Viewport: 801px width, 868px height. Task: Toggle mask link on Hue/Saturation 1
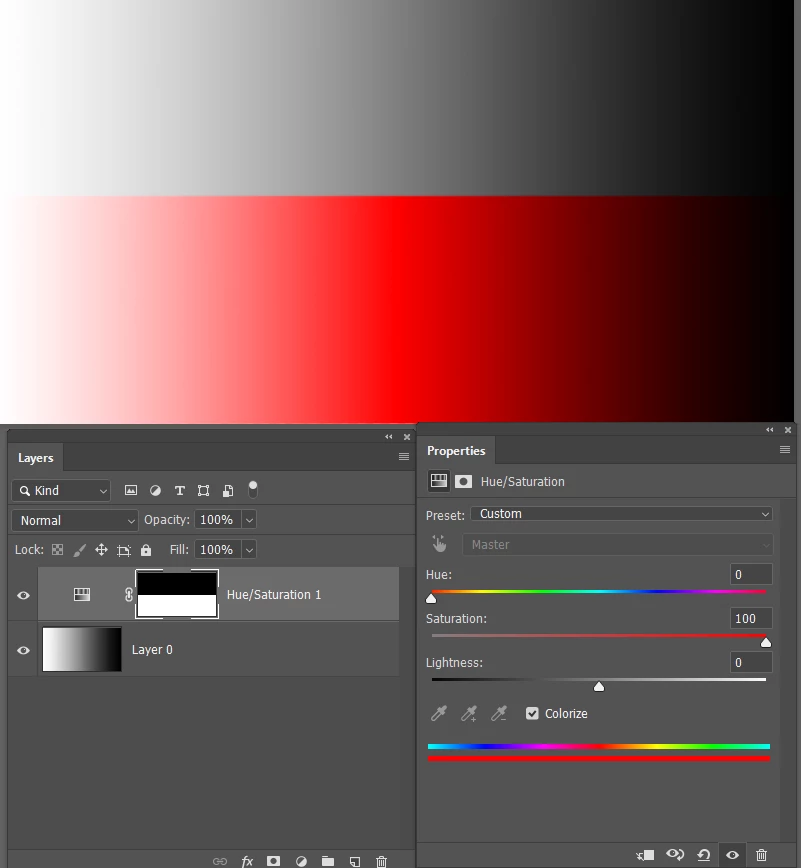point(128,595)
